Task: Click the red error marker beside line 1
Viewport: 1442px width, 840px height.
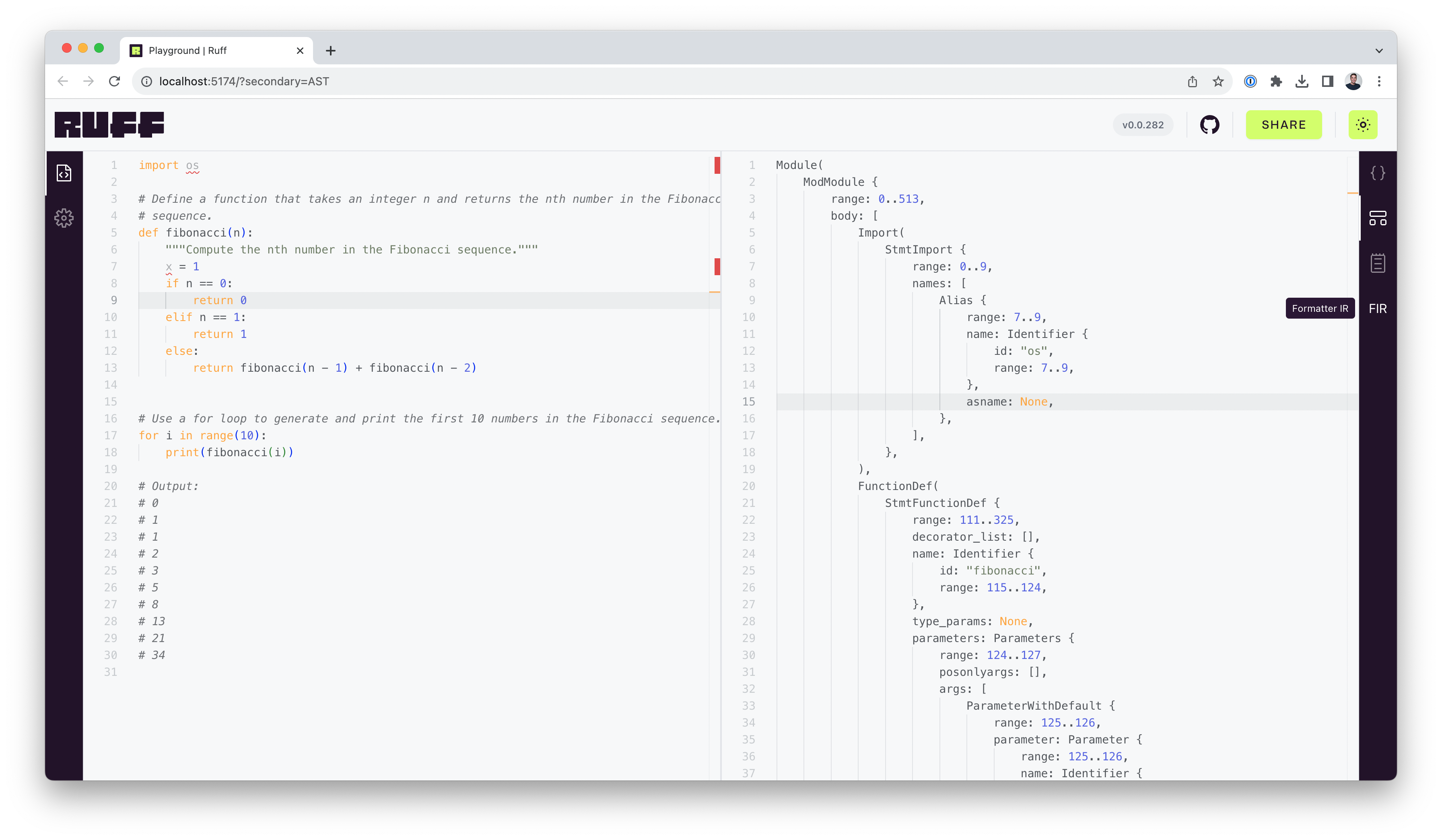Action: (717, 165)
